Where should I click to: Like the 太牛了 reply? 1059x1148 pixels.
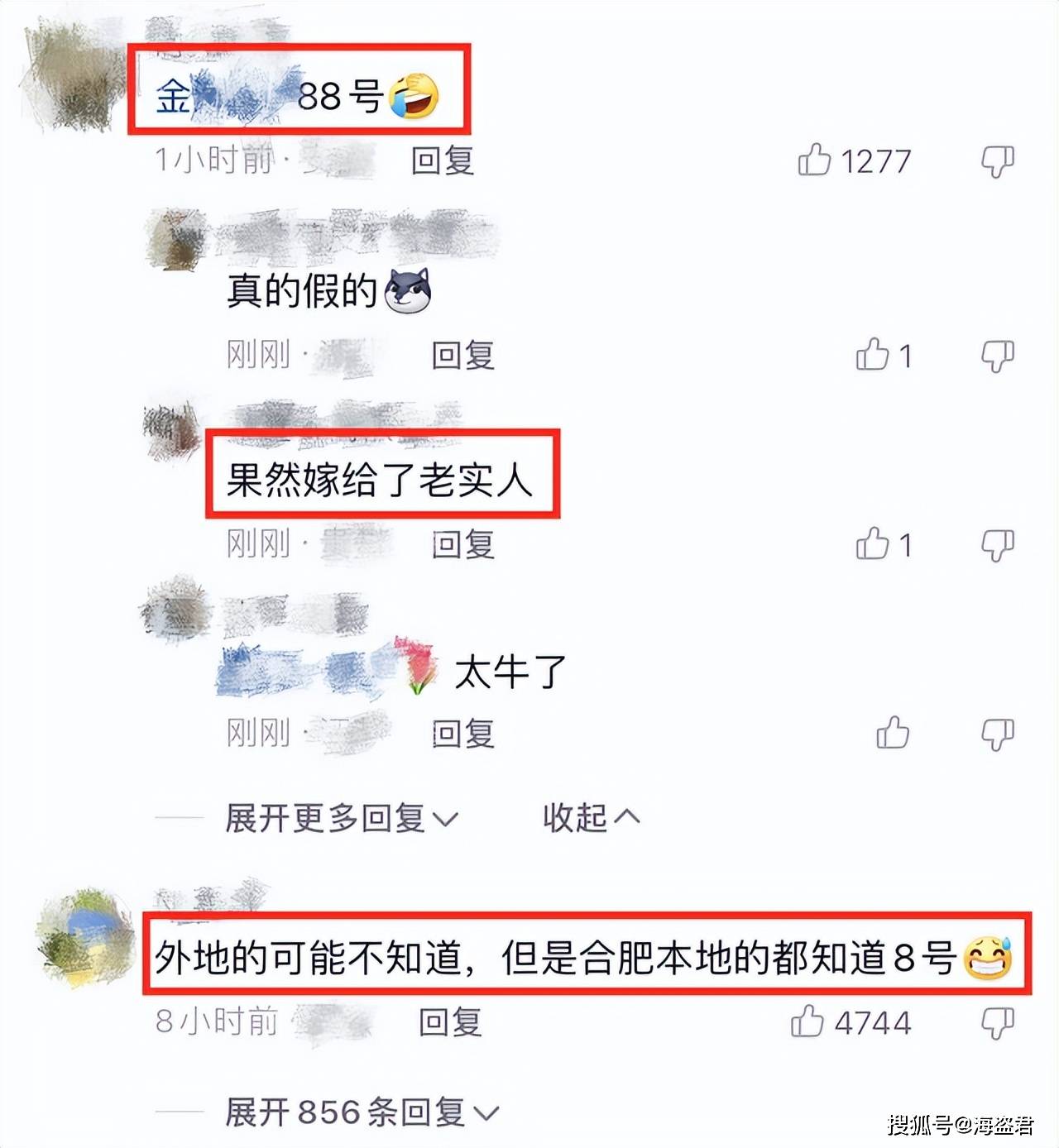[x=893, y=733]
